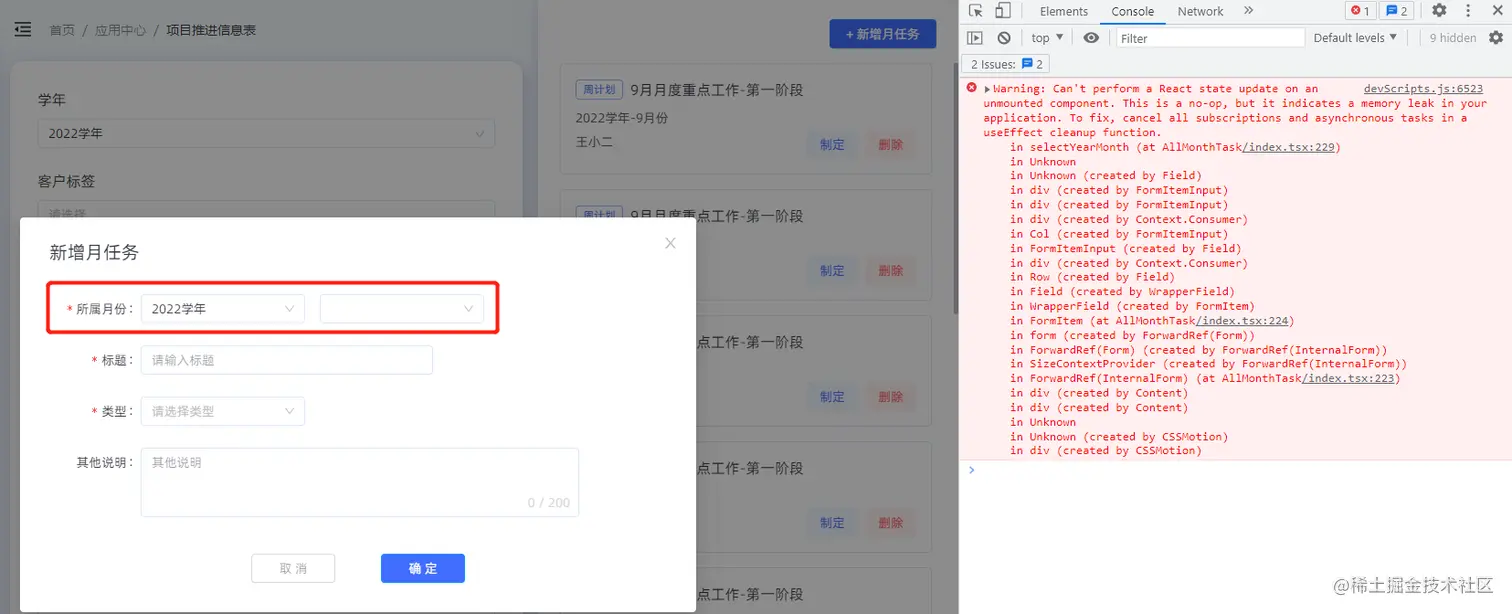Show the console sidebar panel
The width and height of the screenshot is (1512, 614).
click(x=974, y=37)
